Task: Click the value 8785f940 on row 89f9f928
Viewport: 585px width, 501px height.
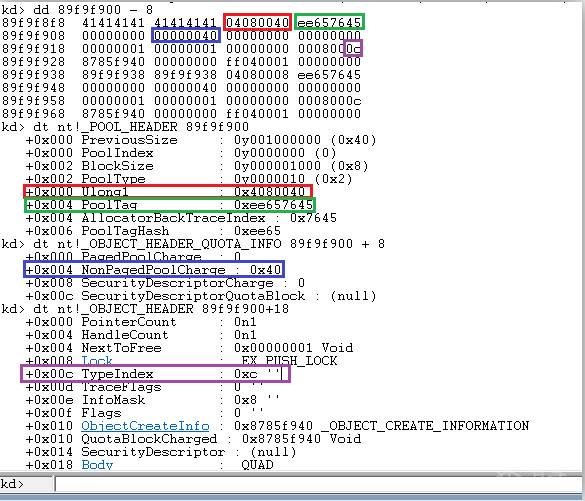Action: [113, 62]
